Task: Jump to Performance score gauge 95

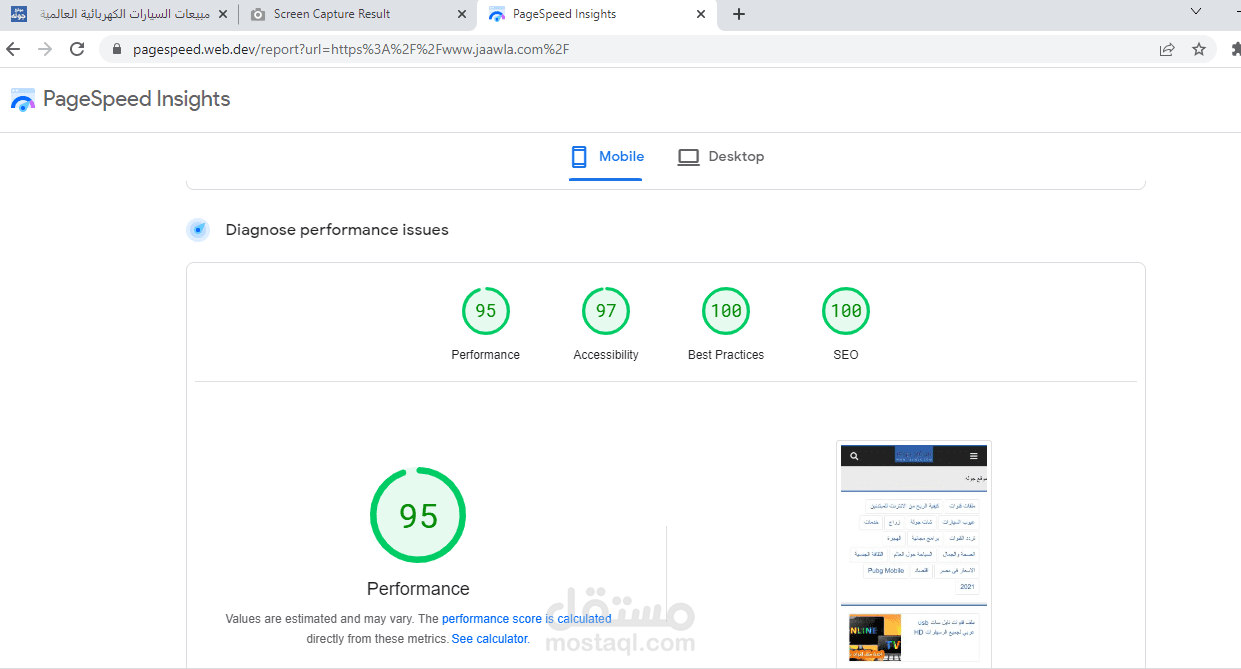Action: click(x=486, y=311)
